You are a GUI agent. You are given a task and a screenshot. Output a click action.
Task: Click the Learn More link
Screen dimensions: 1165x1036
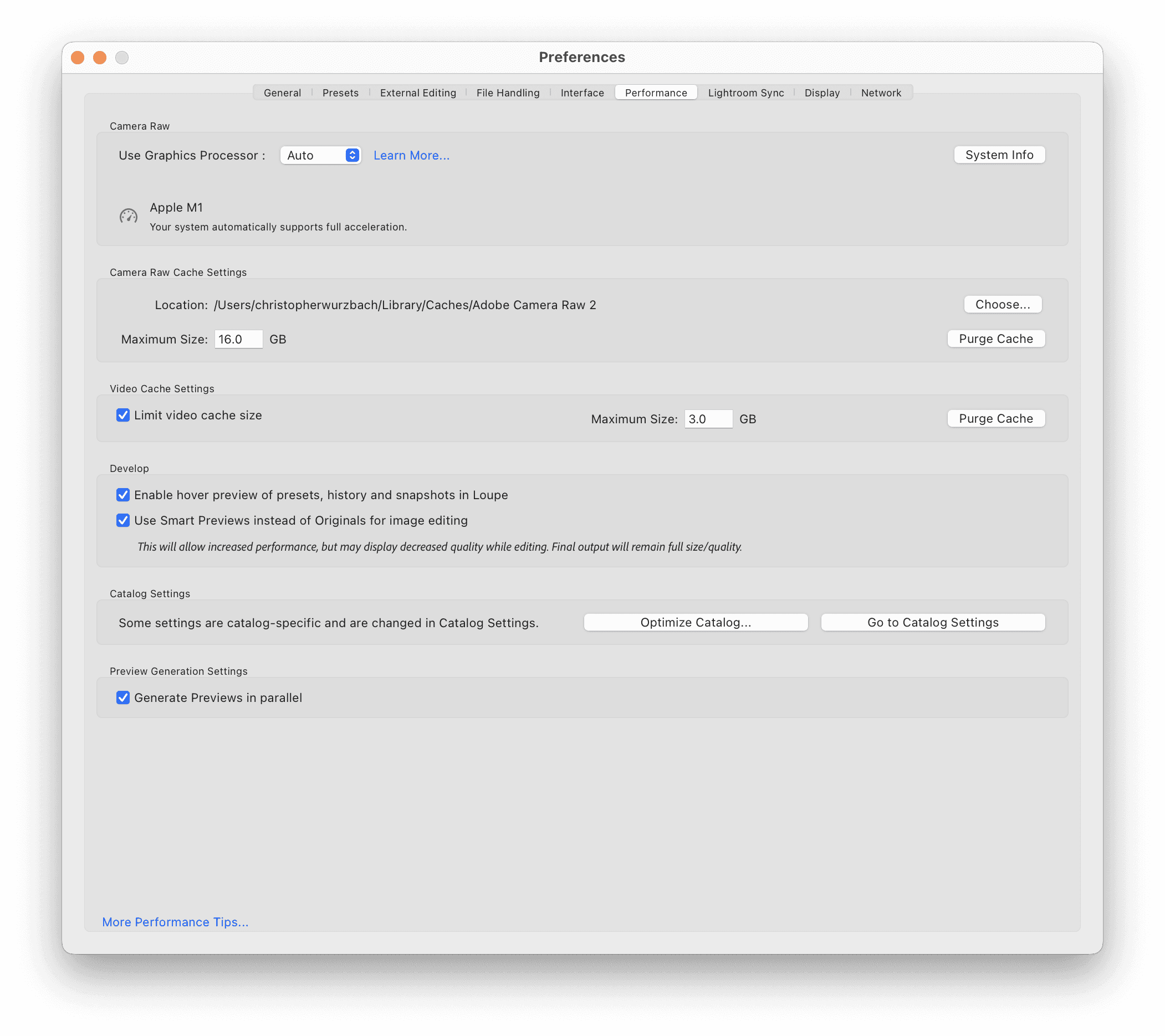(411, 156)
